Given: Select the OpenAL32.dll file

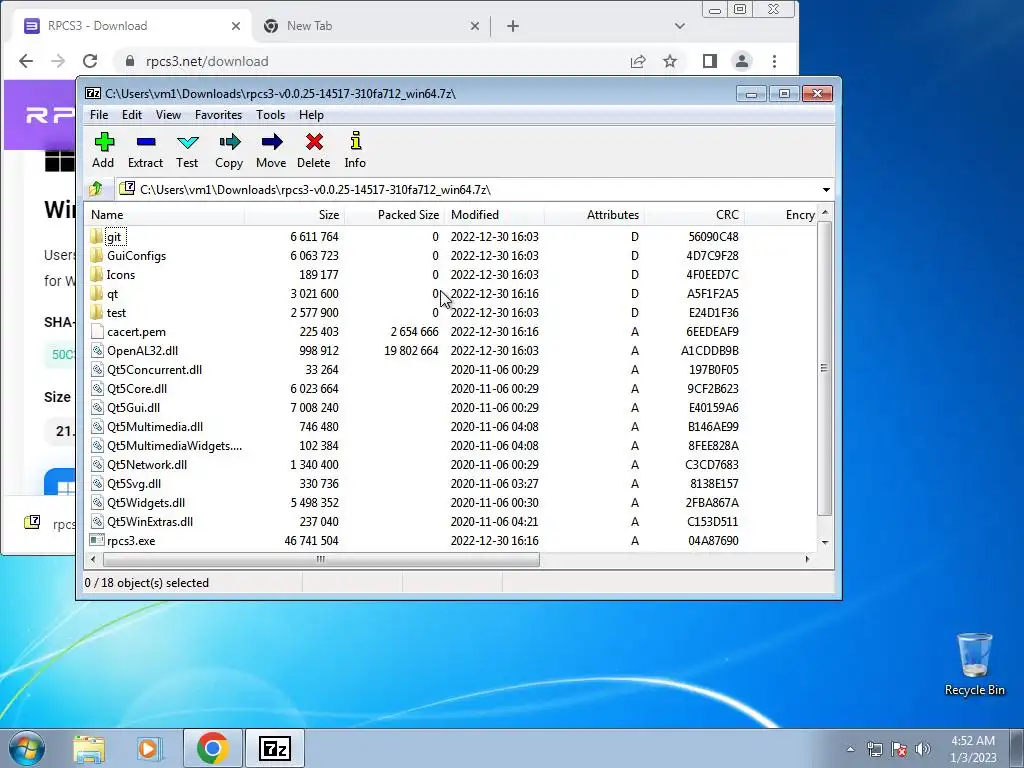Looking at the screenshot, I should click(x=142, y=351).
